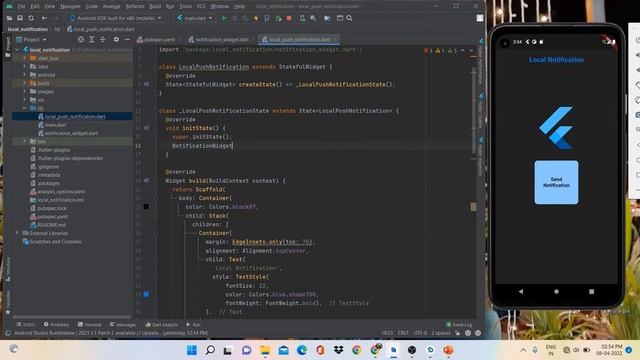The height and width of the screenshot is (360, 640).
Task: Tap Send Notification button in emulator
Action: pyautogui.click(x=556, y=182)
